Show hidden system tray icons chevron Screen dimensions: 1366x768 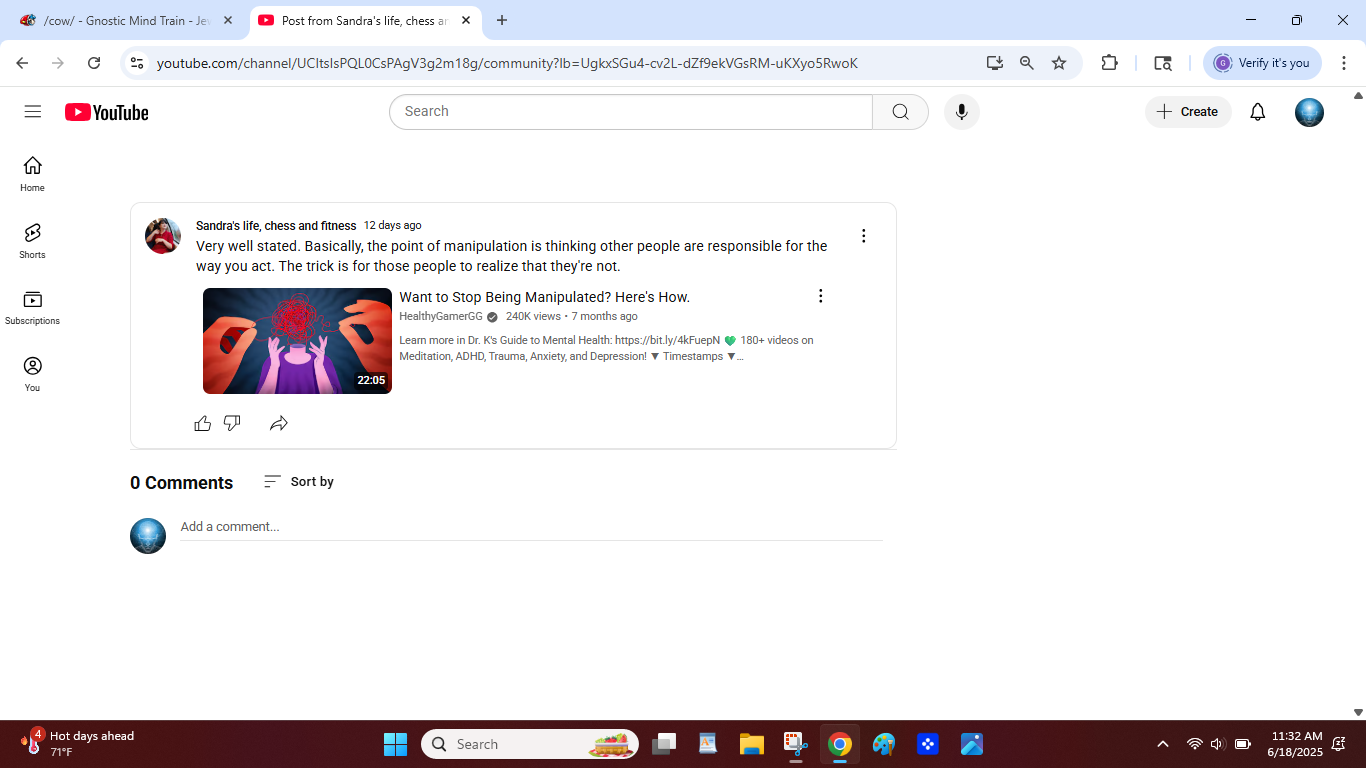click(1162, 744)
